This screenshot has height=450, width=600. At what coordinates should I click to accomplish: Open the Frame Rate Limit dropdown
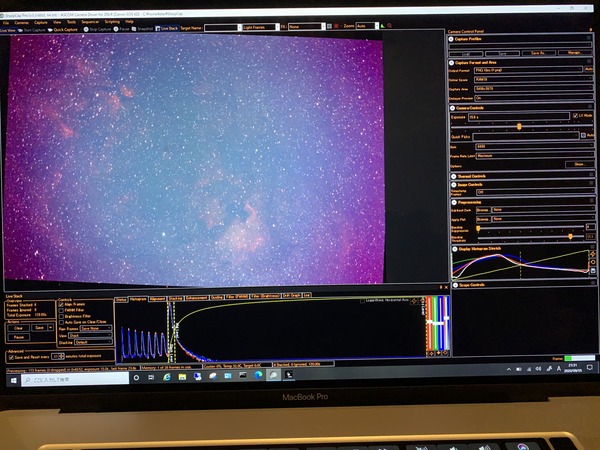[535, 156]
